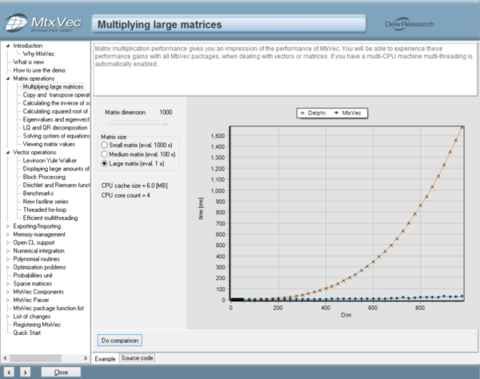Image resolution: width=480 pixels, height=379 pixels.
Task: Open LQ and QR decomposition tree item
Action: [55, 128]
